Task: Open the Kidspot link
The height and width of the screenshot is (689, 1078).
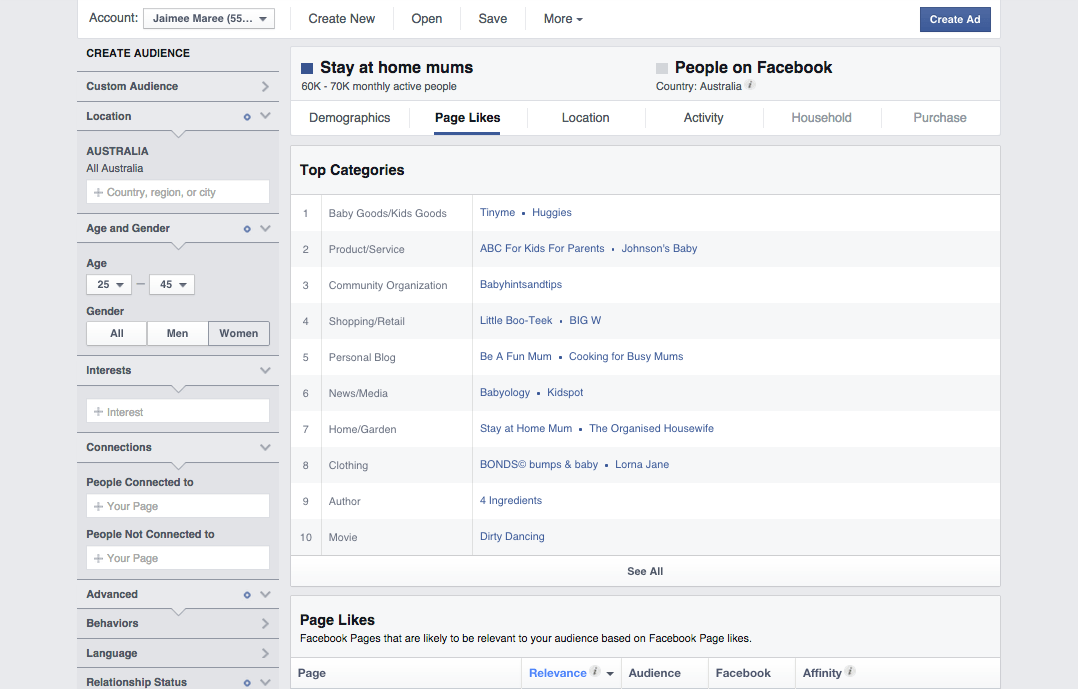Action: 565,393
